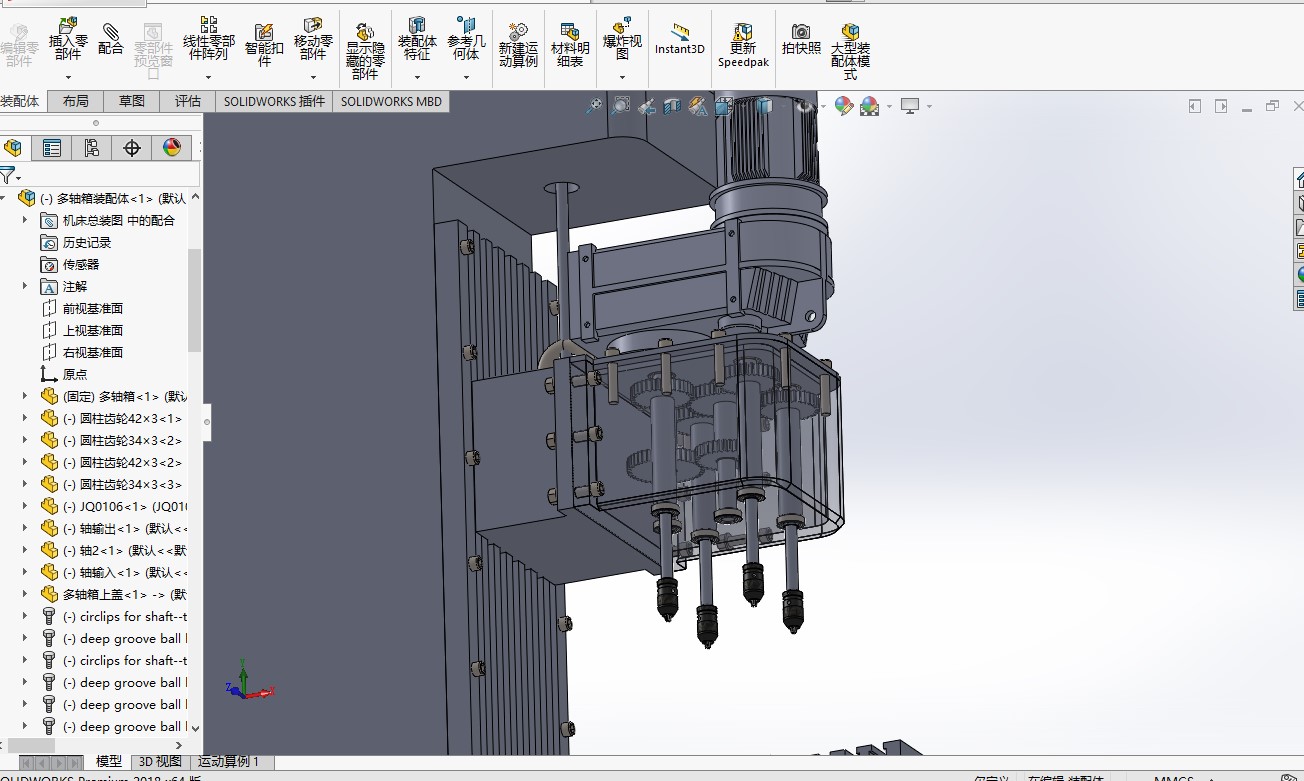This screenshot has height=781, width=1304.
Task: Open Custom Properties task pane icon
Action: (x=1298, y=298)
